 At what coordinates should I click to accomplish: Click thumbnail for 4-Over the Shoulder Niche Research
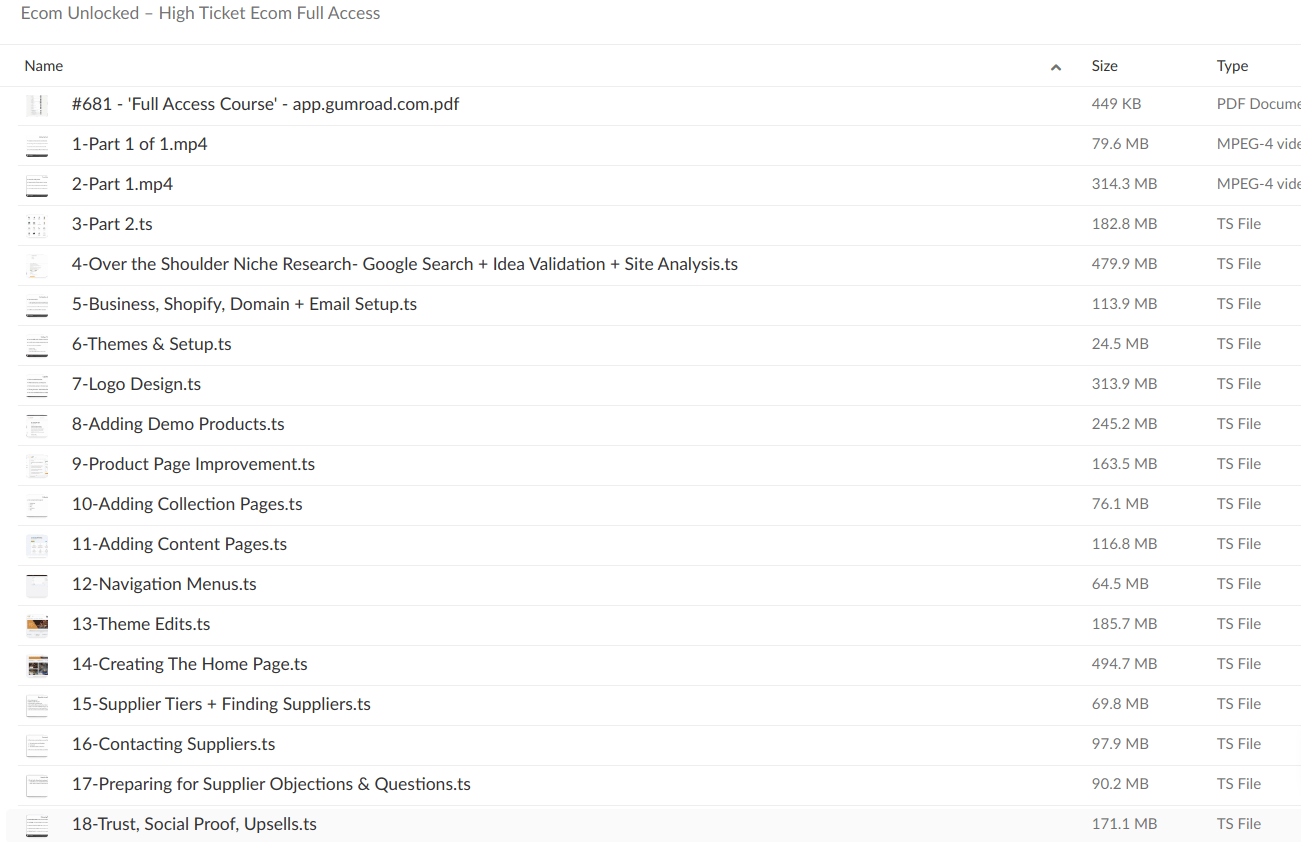[x=37, y=265]
